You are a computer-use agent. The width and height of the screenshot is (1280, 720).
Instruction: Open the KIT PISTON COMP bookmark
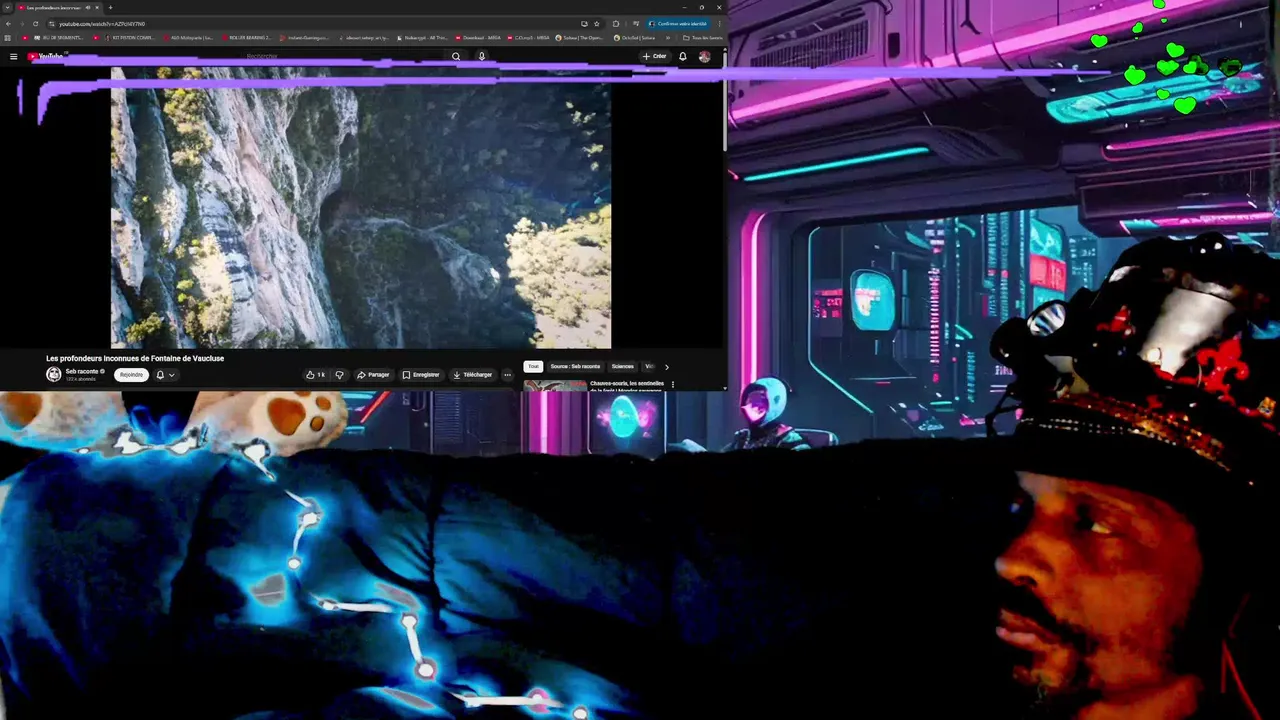click(130, 38)
